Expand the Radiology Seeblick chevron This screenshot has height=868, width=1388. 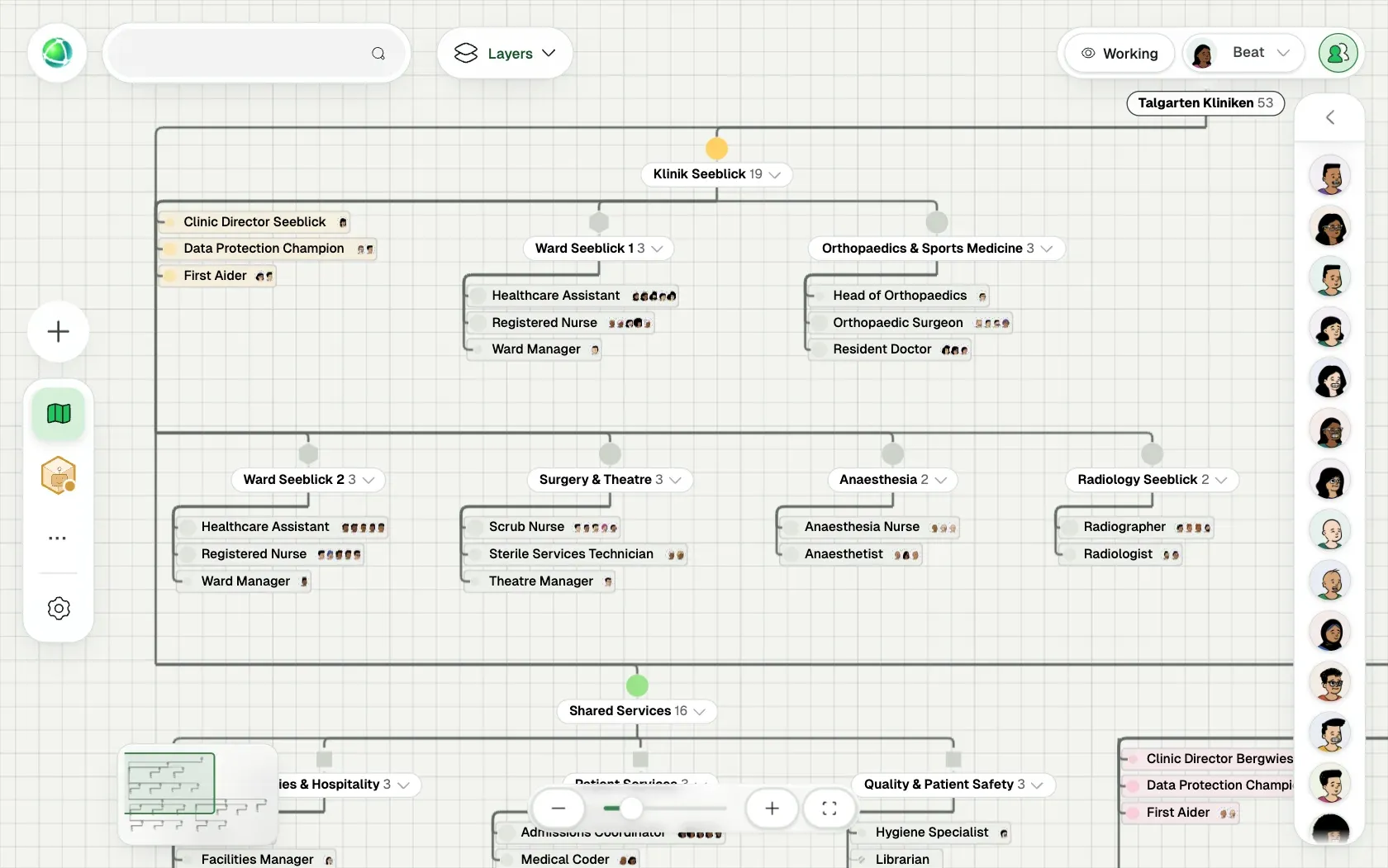(1221, 480)
